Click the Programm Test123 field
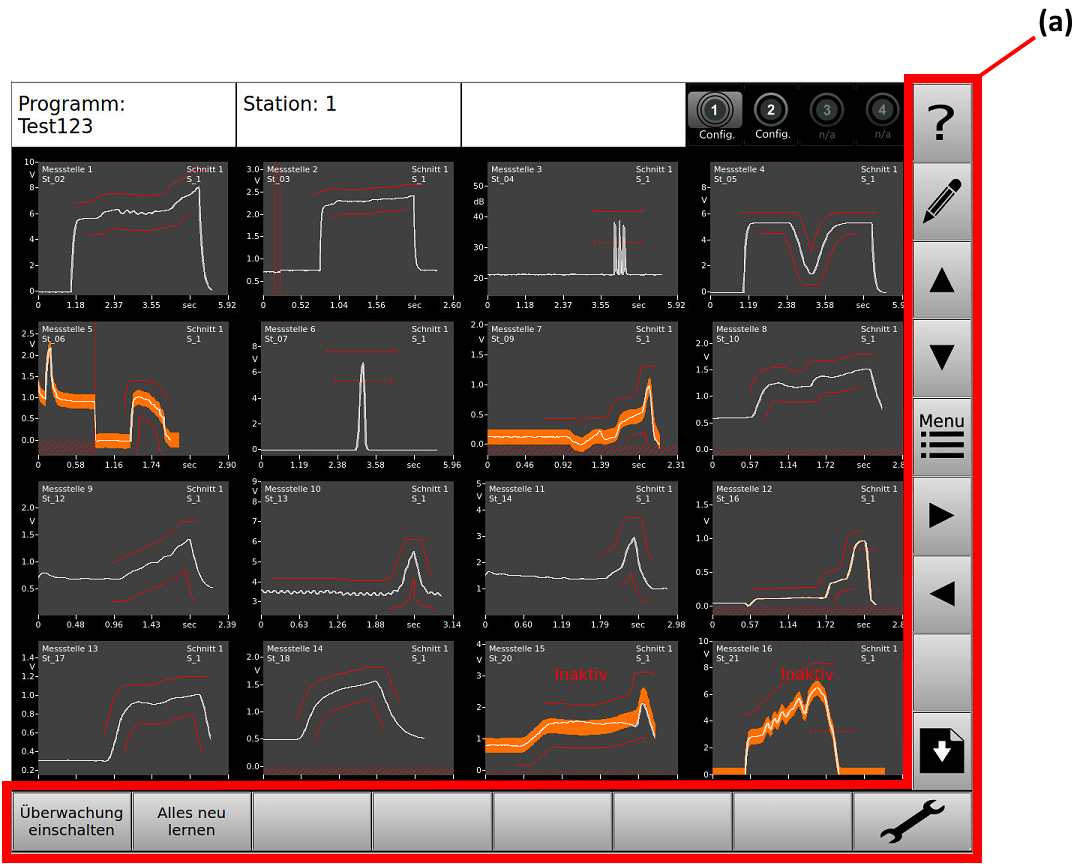This screenshot has height=864, width=1080. (x=120, y=113)
